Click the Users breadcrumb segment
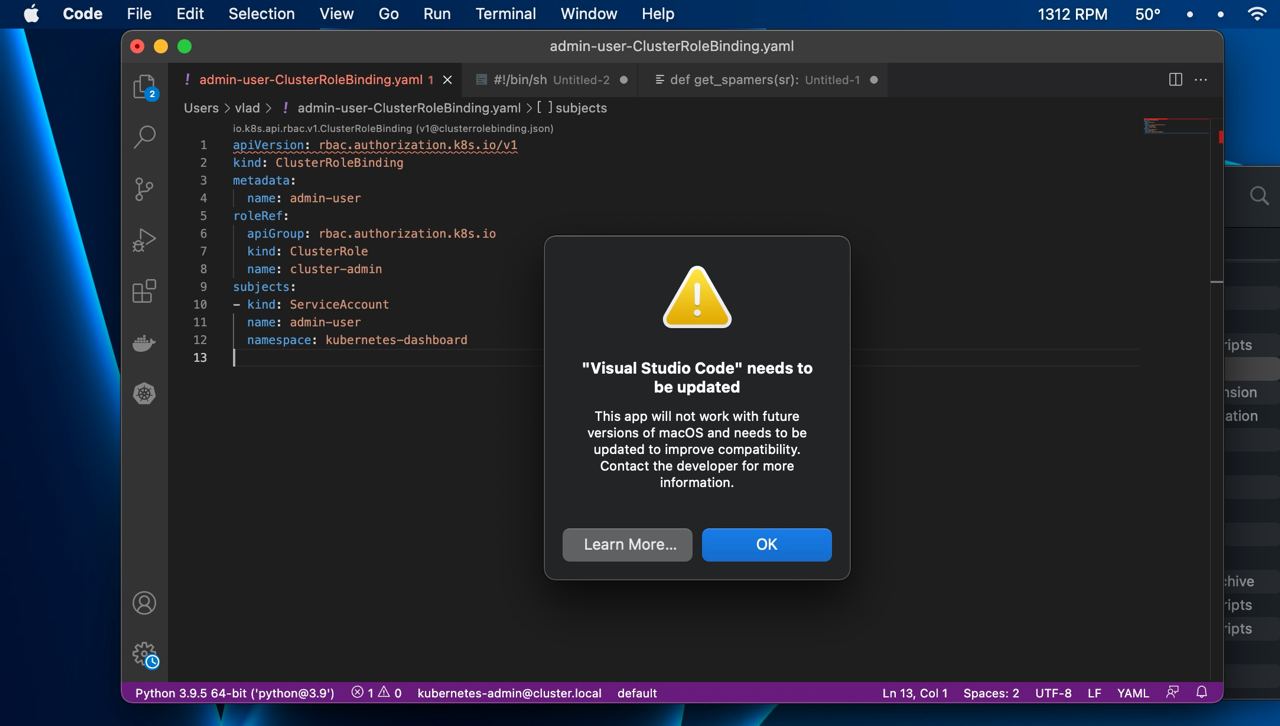 pos(201,108)
